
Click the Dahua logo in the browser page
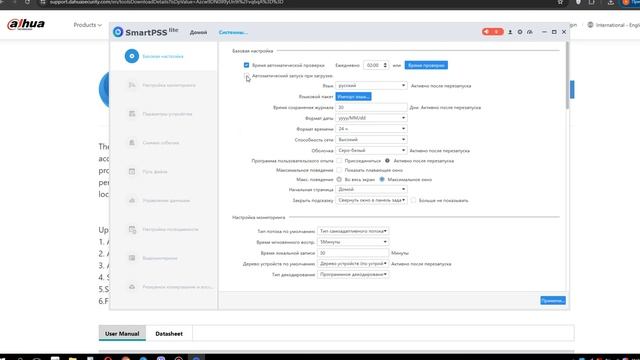tap(26, 24)
